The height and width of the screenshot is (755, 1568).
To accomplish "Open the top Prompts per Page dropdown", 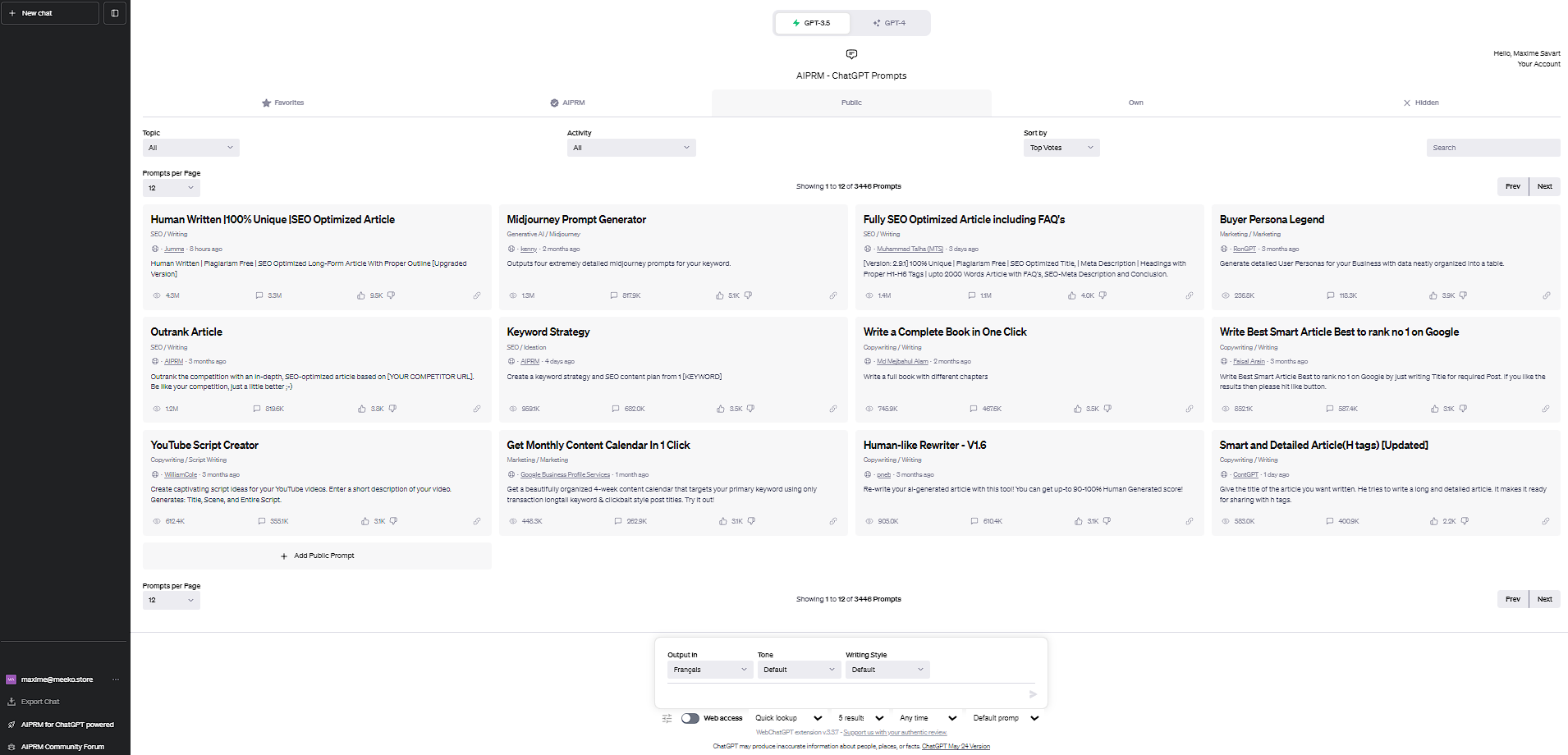I will tap(172, 188).
